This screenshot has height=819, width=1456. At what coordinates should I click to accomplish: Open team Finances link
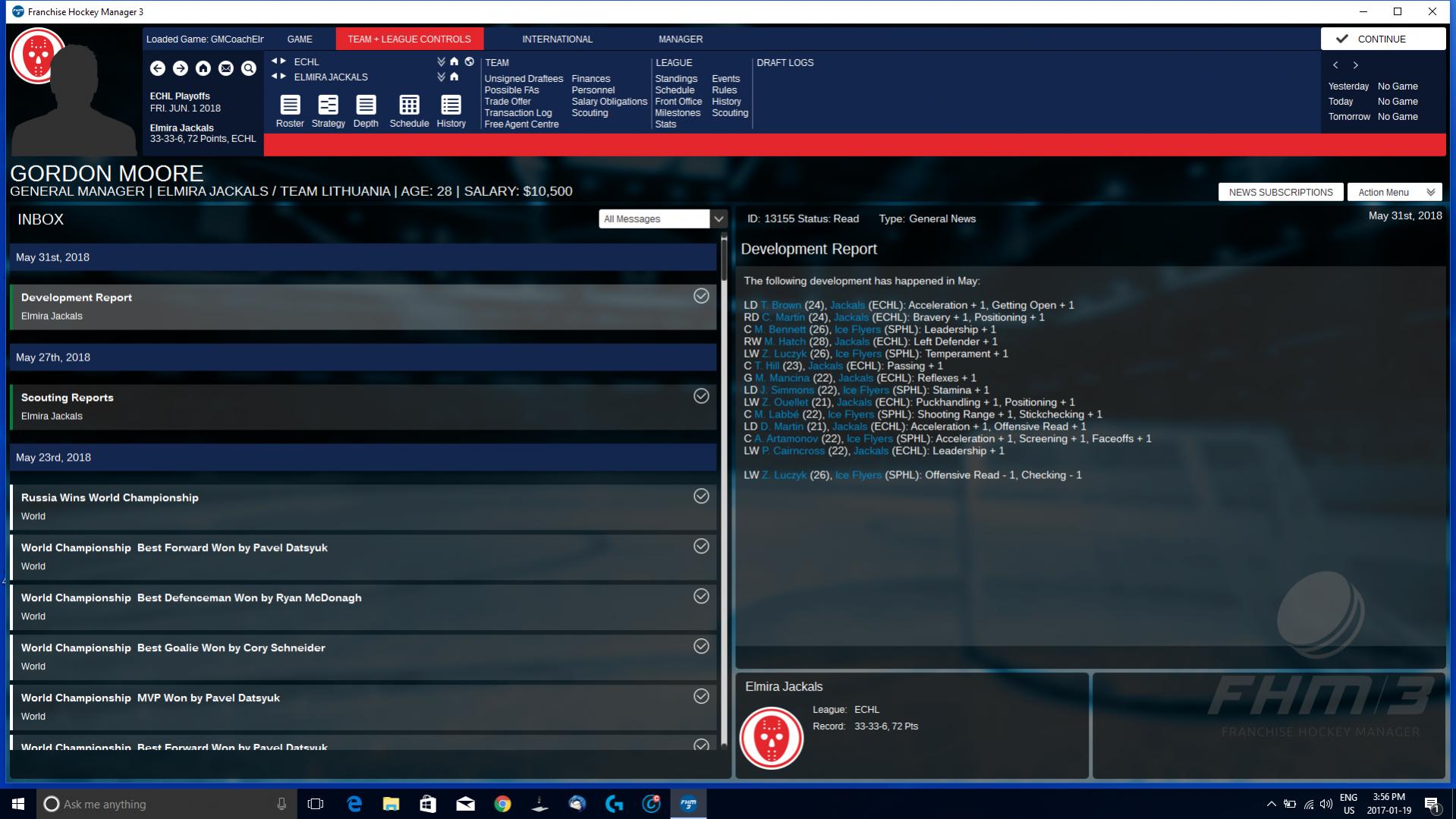[x=591, y=79]
